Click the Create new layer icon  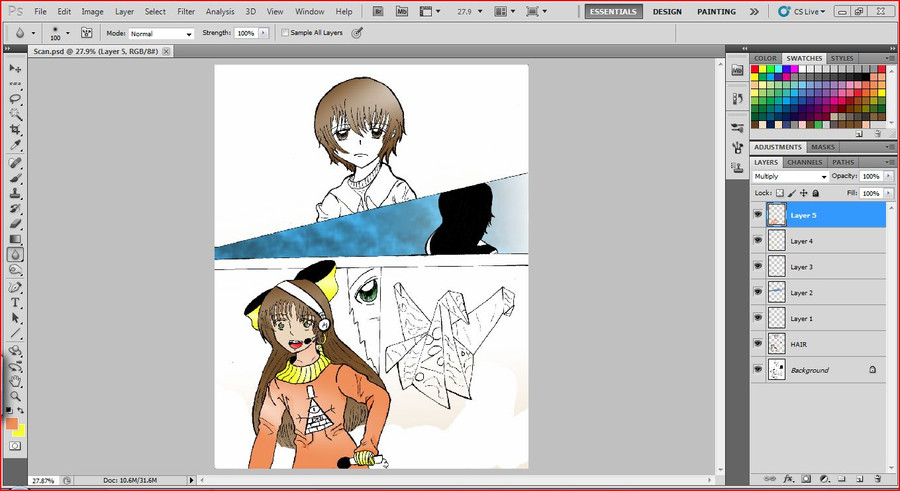point(859,478)
